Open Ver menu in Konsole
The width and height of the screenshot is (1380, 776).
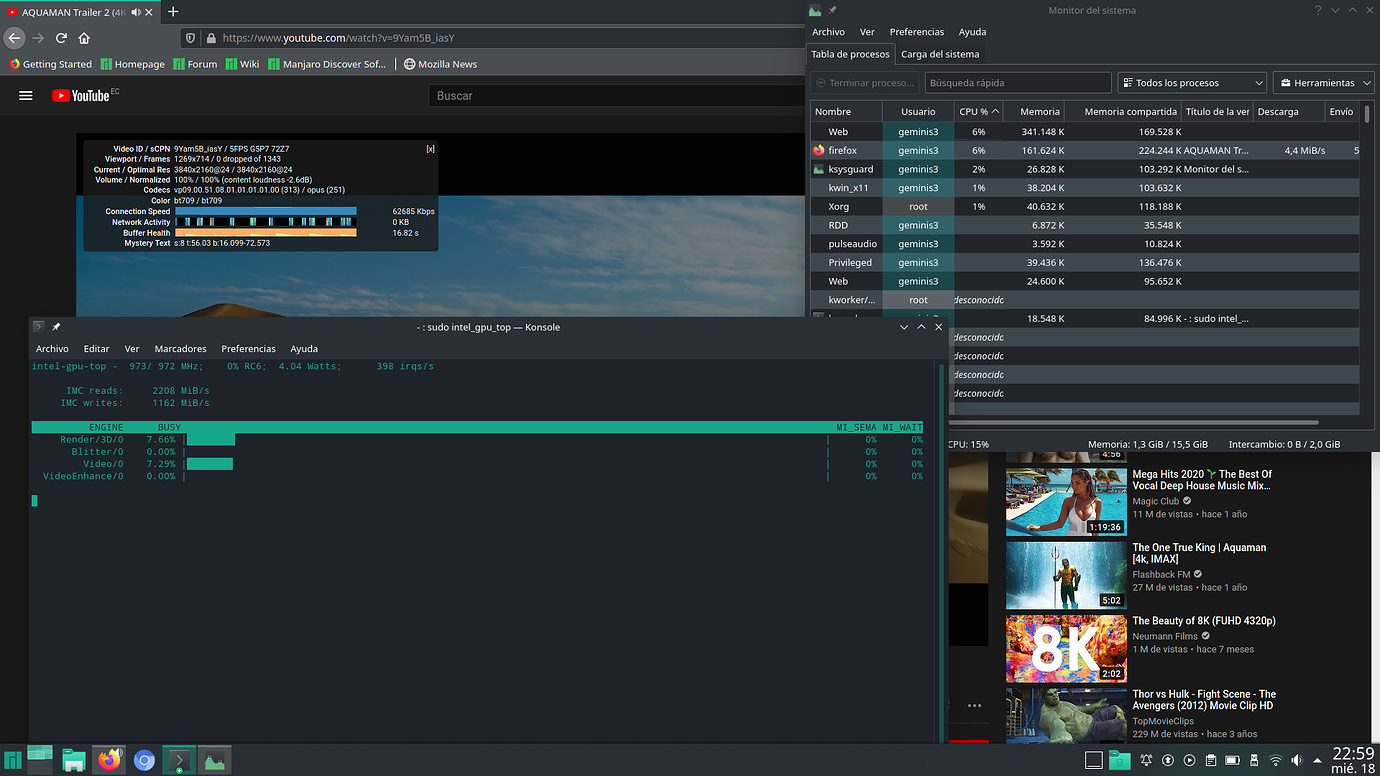click(131, 349)
